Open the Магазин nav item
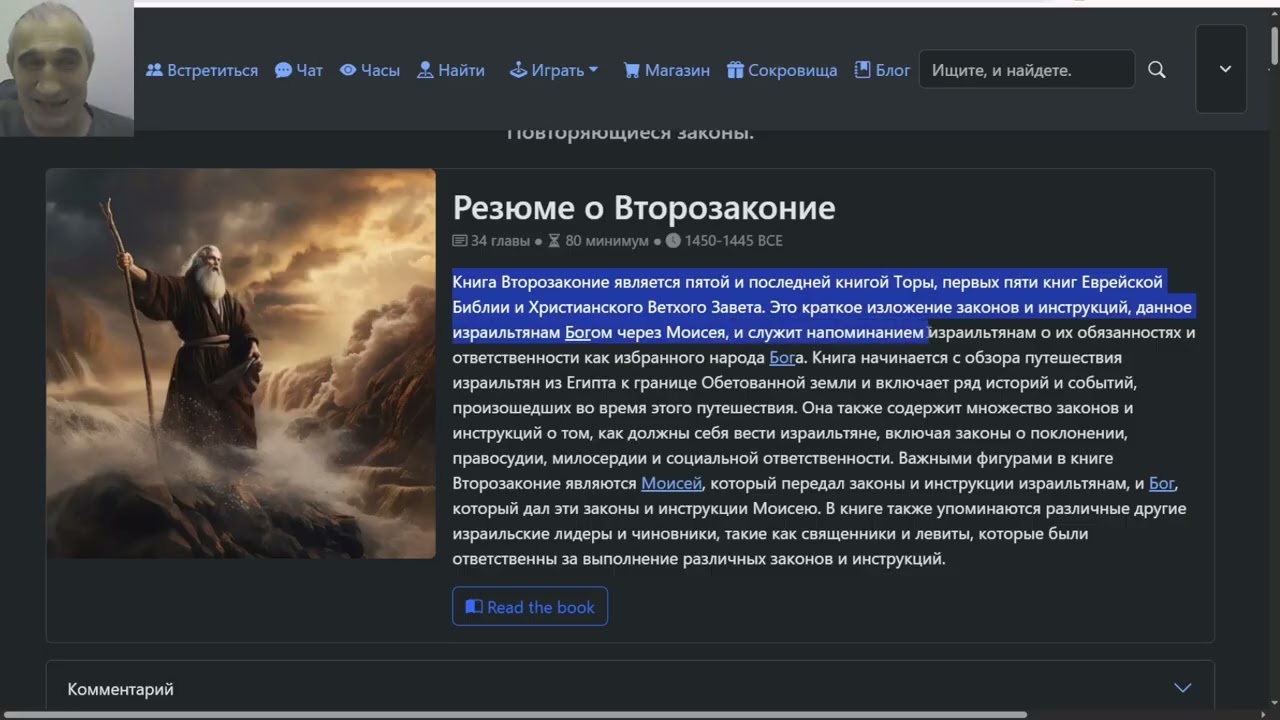Viewport: 1280px width, 720px height. 666,70
